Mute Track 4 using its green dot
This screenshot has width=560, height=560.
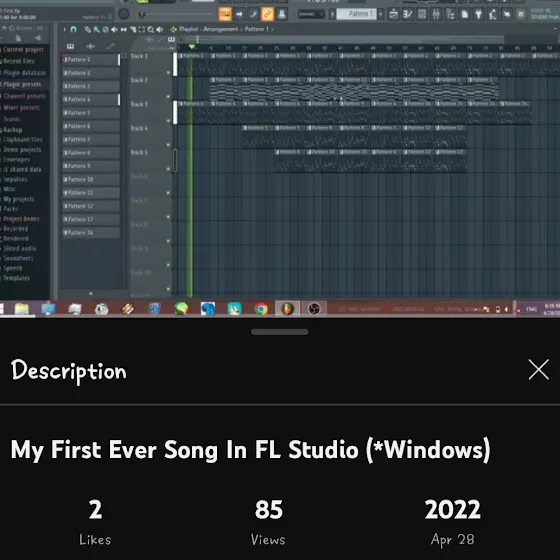(168, 145)
